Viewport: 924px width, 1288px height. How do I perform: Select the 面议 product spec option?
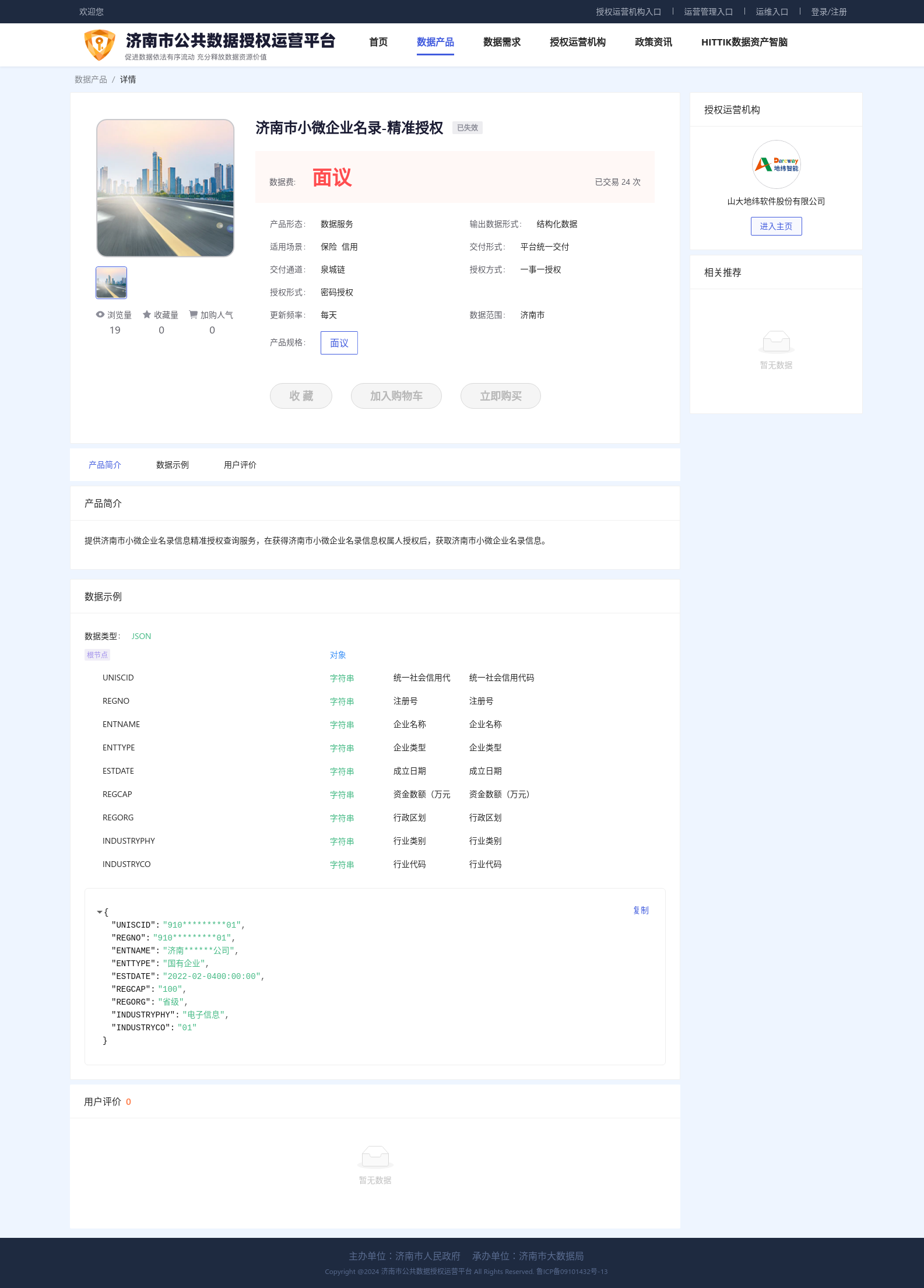click(339, 343)
